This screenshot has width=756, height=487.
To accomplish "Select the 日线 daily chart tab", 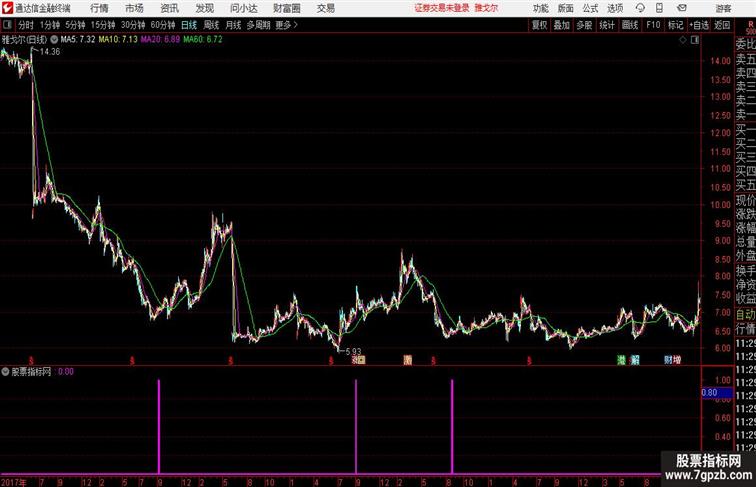I will (189, 25).
